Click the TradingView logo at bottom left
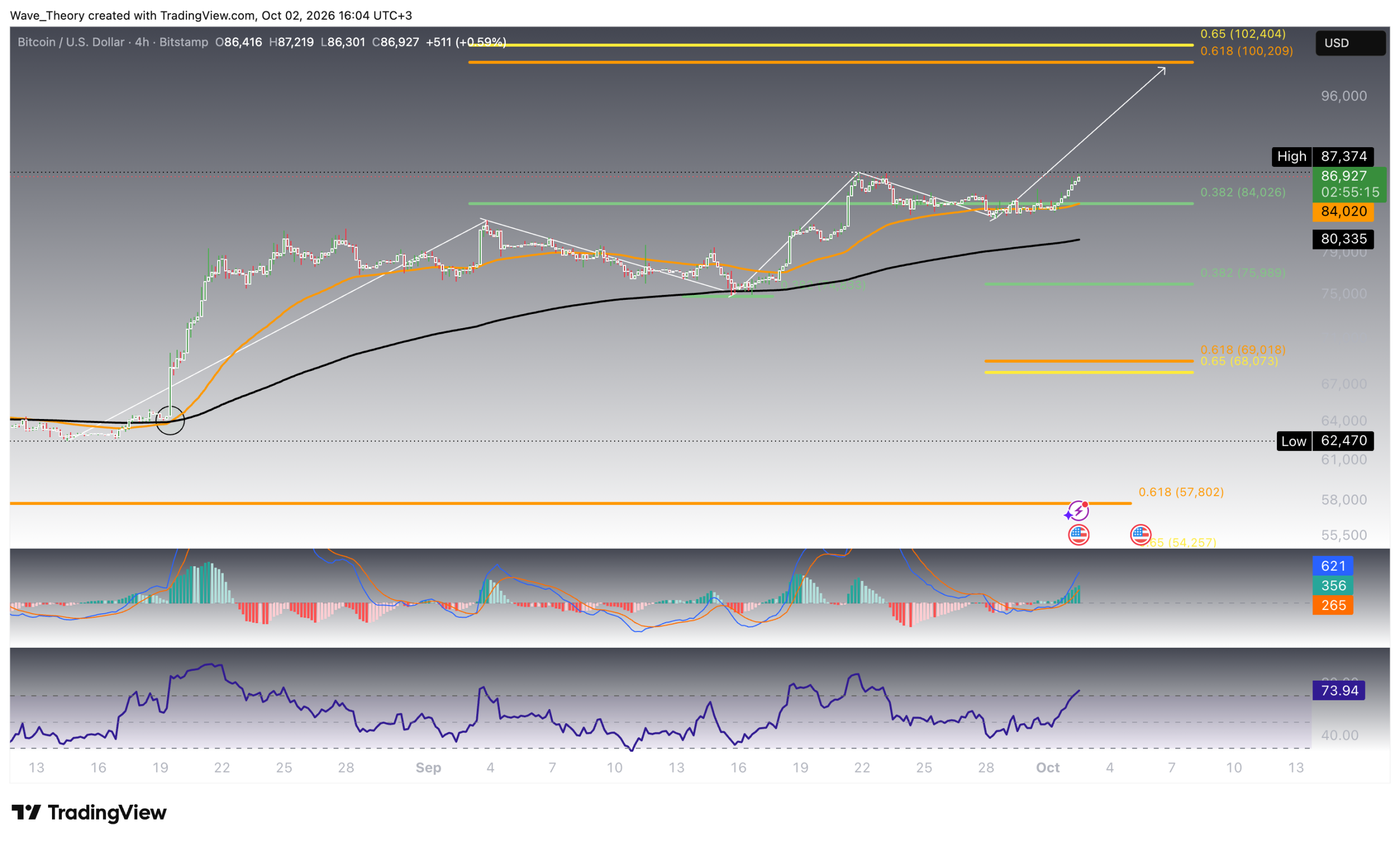This screenshot has height=842, width=1400. tap(89, 812)
